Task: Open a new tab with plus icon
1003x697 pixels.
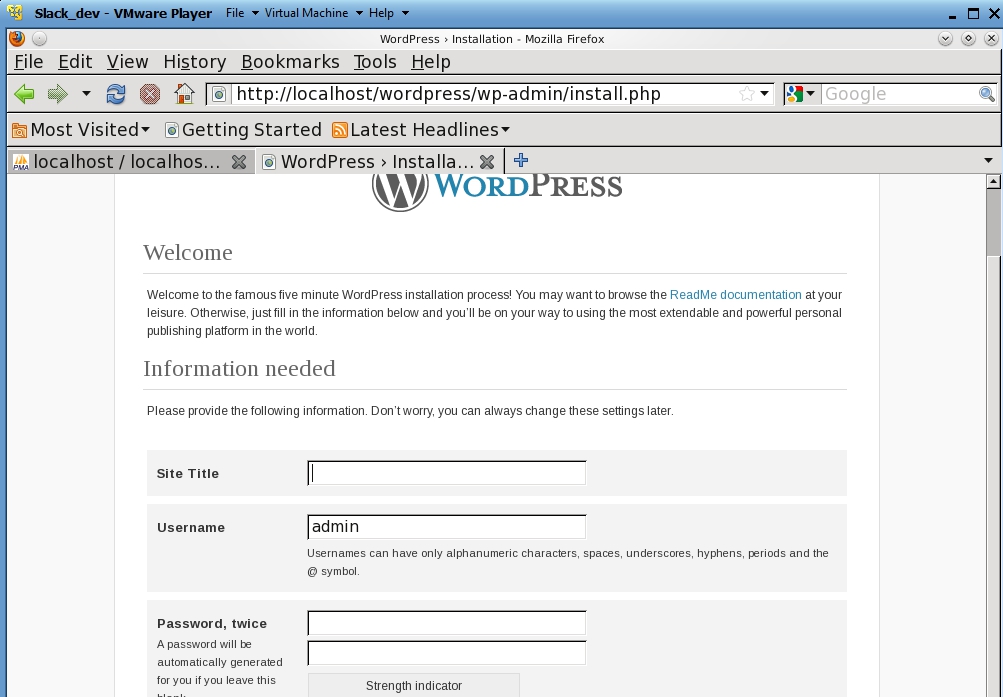Action: pos(521,160)
